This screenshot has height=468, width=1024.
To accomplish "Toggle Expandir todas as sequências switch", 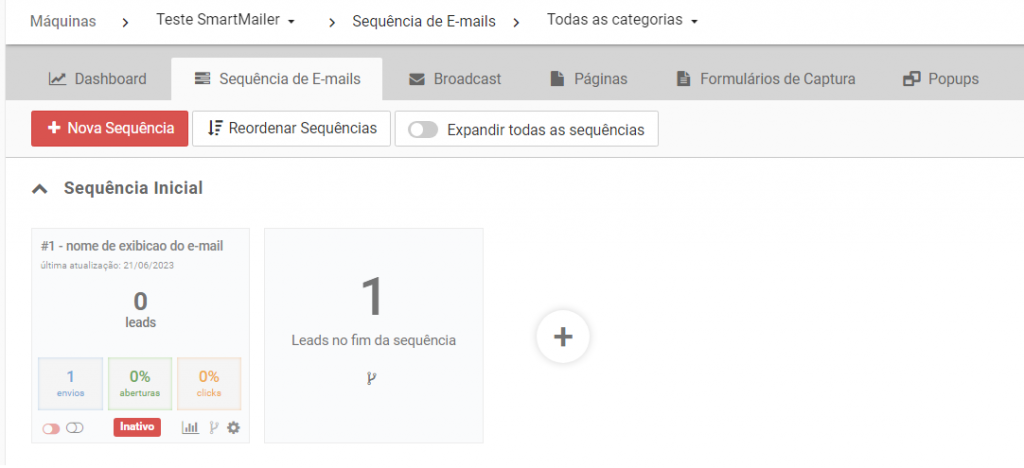I will pos(424,129).
